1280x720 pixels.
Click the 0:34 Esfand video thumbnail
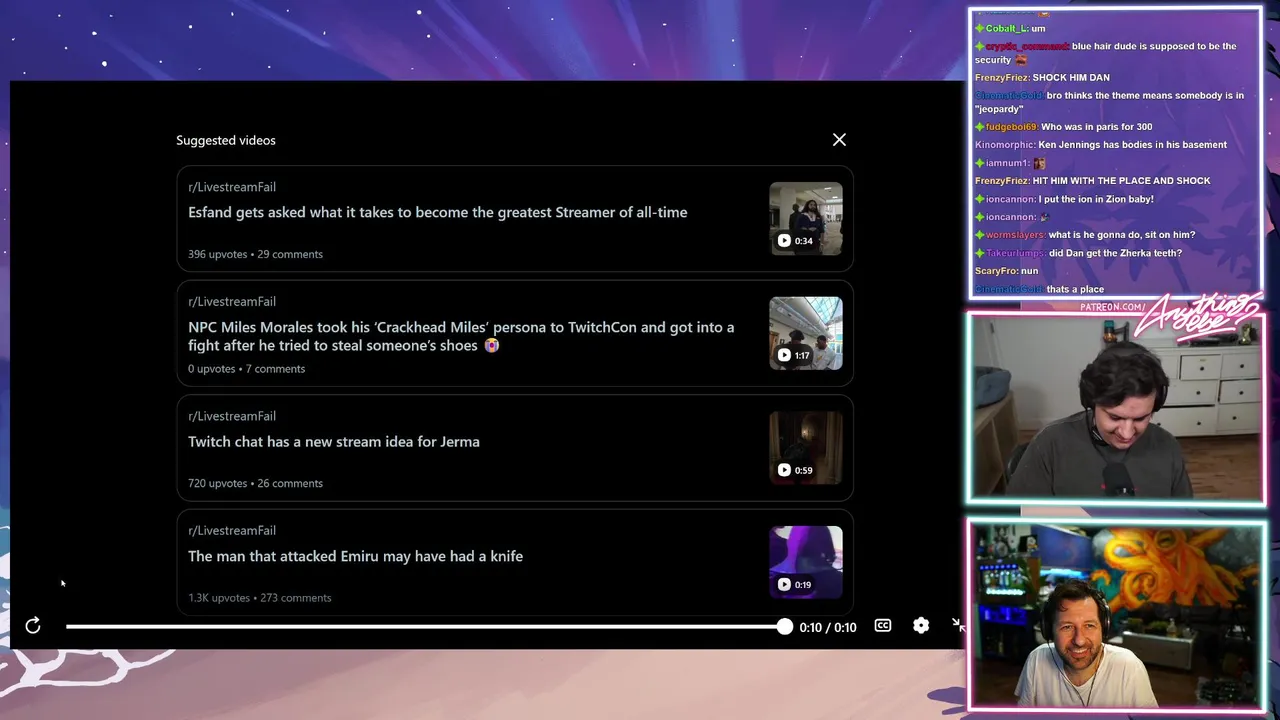(806, 219)
